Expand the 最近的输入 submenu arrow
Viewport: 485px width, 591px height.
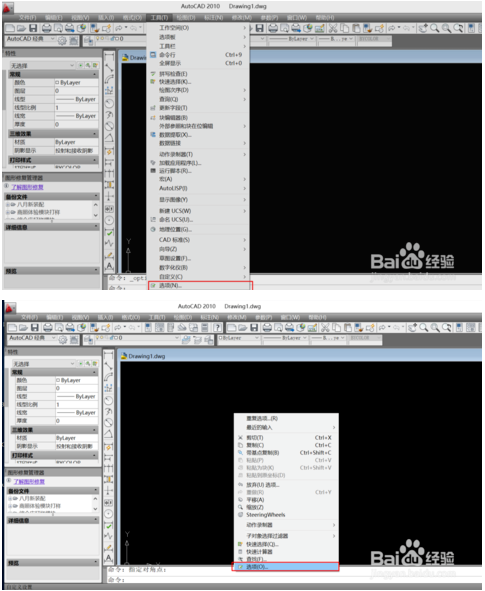(334, 427)
